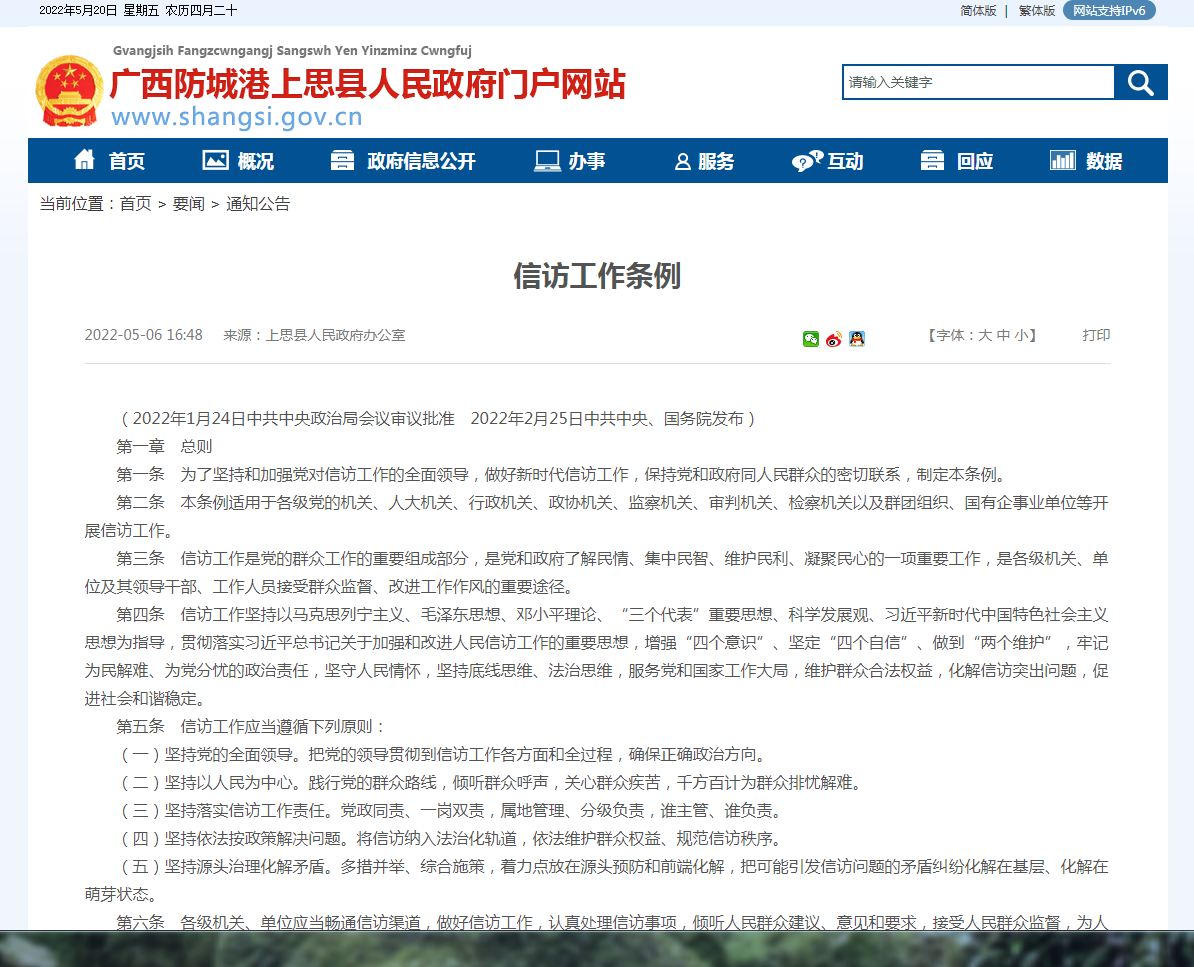
Task: Click the paragraph starting 第五条
Action: click(251, 726)
